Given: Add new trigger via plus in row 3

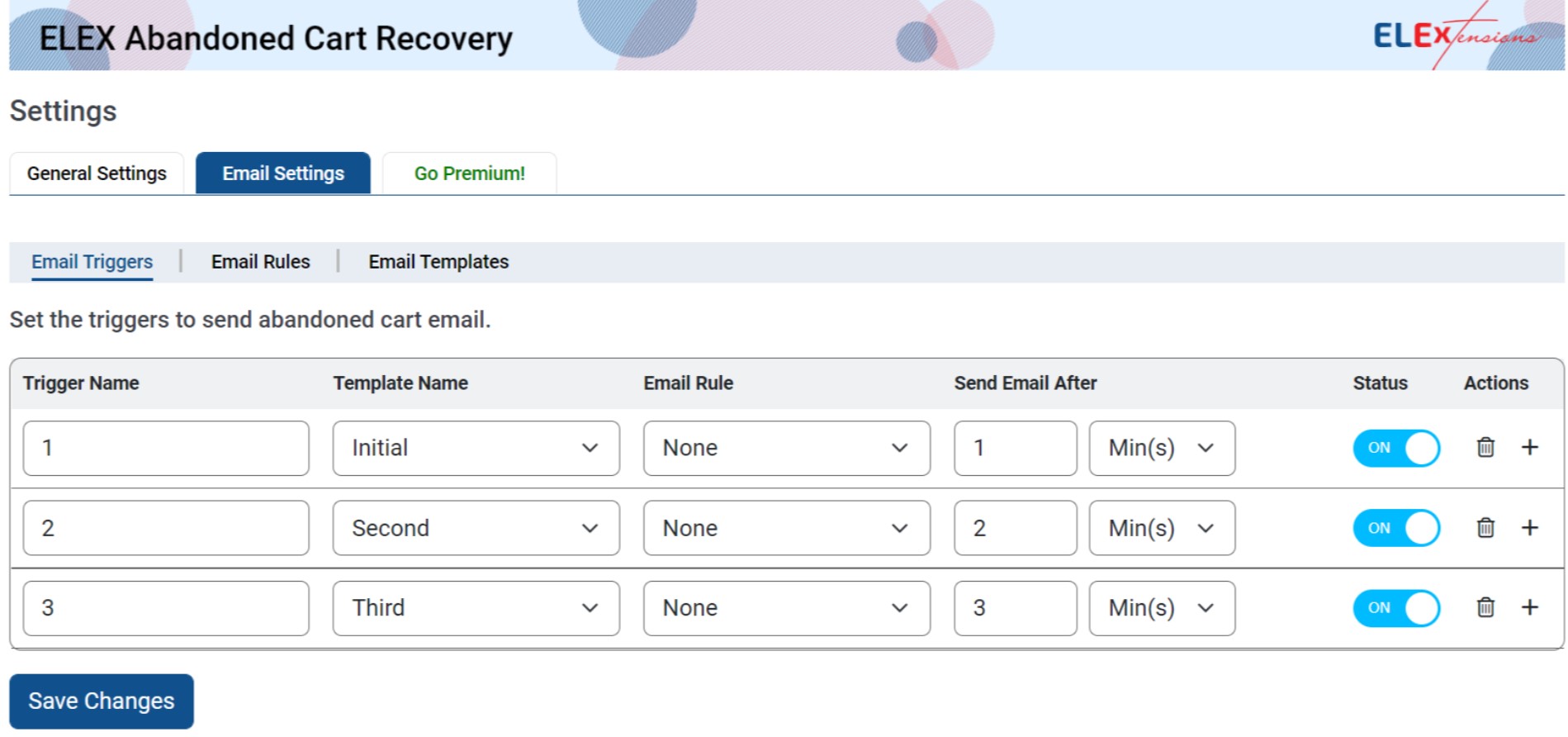Looking at the screenshot, I should [1529, 607].
